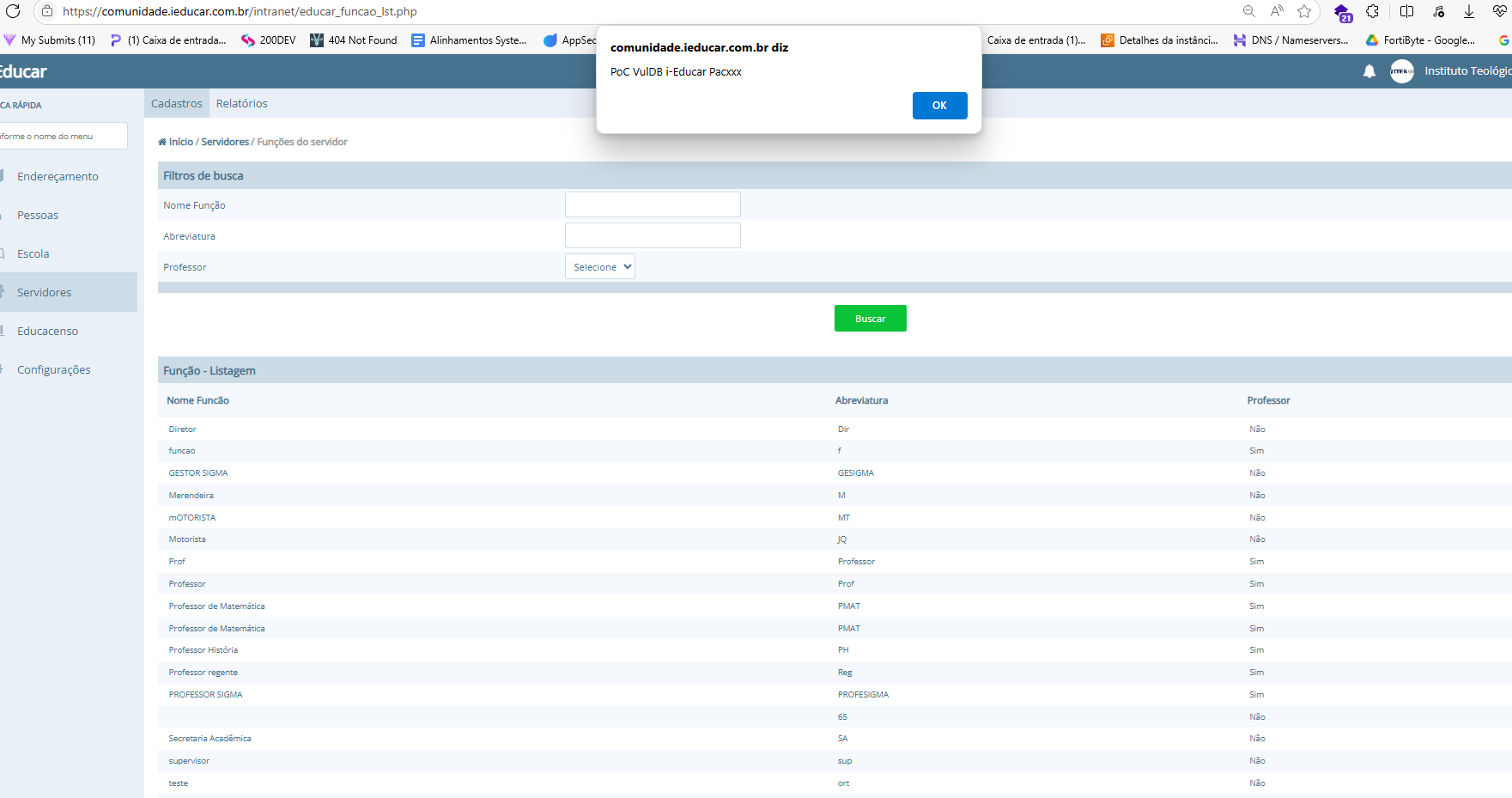1512x798 pixels.
Task: Switch to the Relatórios tab
Action: (242, 103)
